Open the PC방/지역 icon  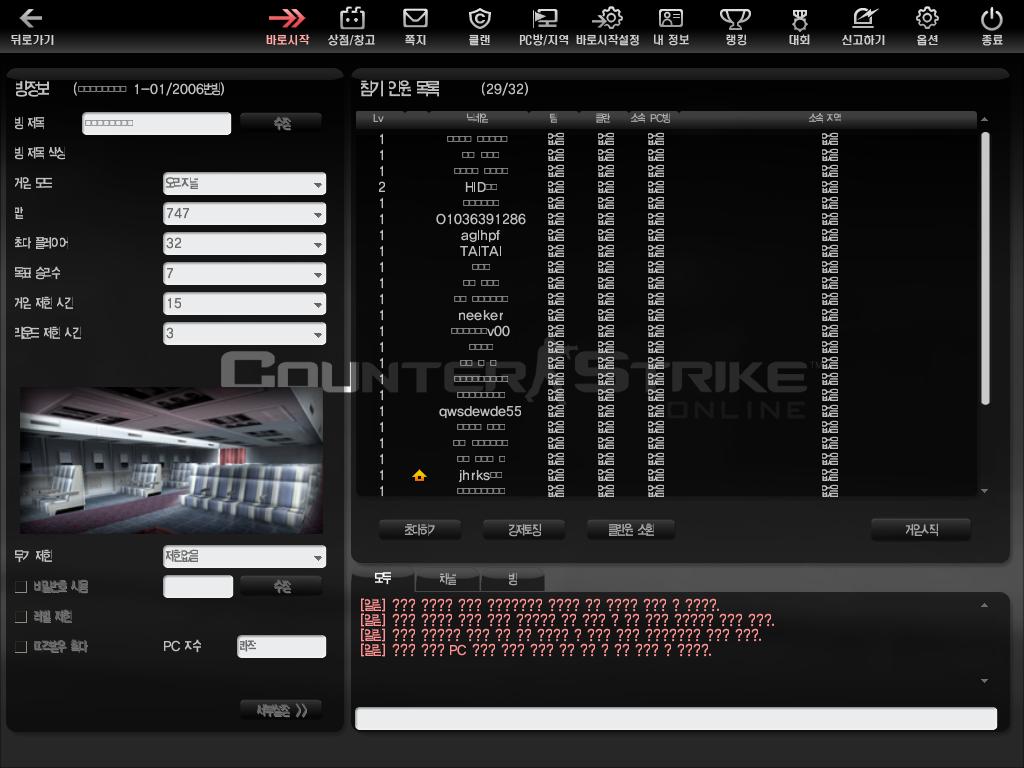click(544, 18)
